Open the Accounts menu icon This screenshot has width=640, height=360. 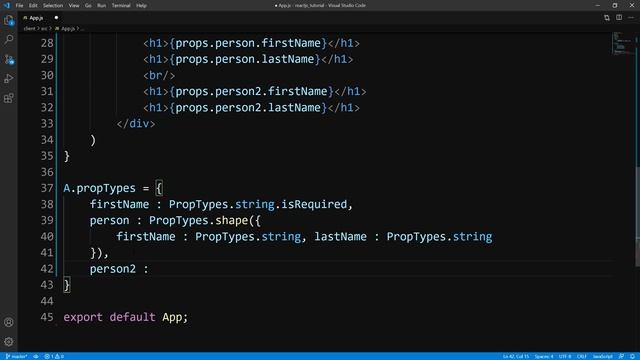pyautogui.click(x=9, y=322)
